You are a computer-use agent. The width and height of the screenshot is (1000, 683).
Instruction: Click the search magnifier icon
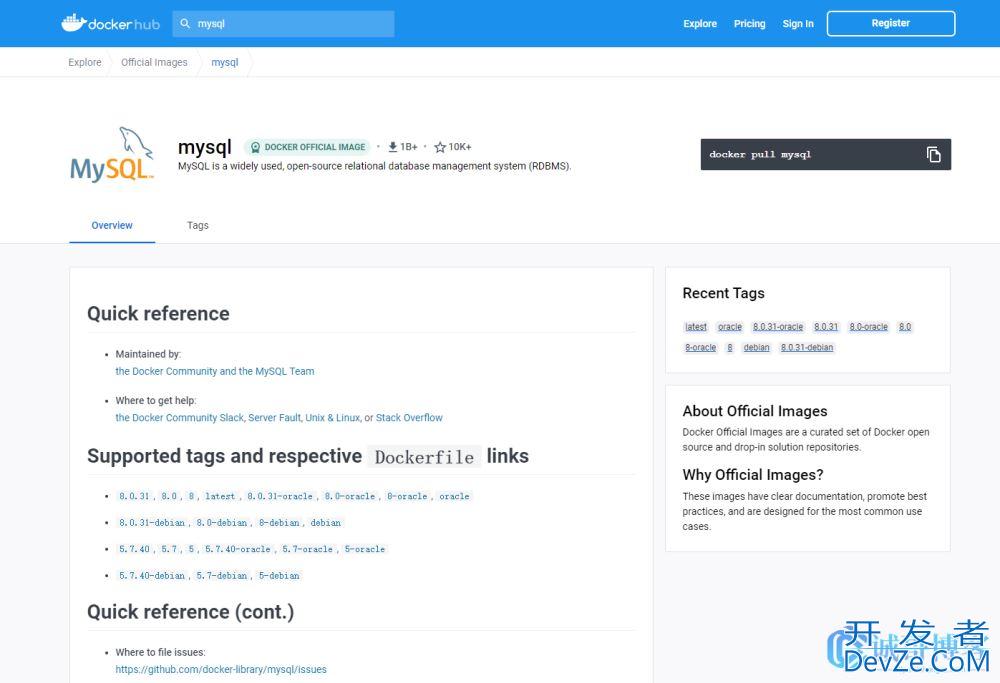185,24
